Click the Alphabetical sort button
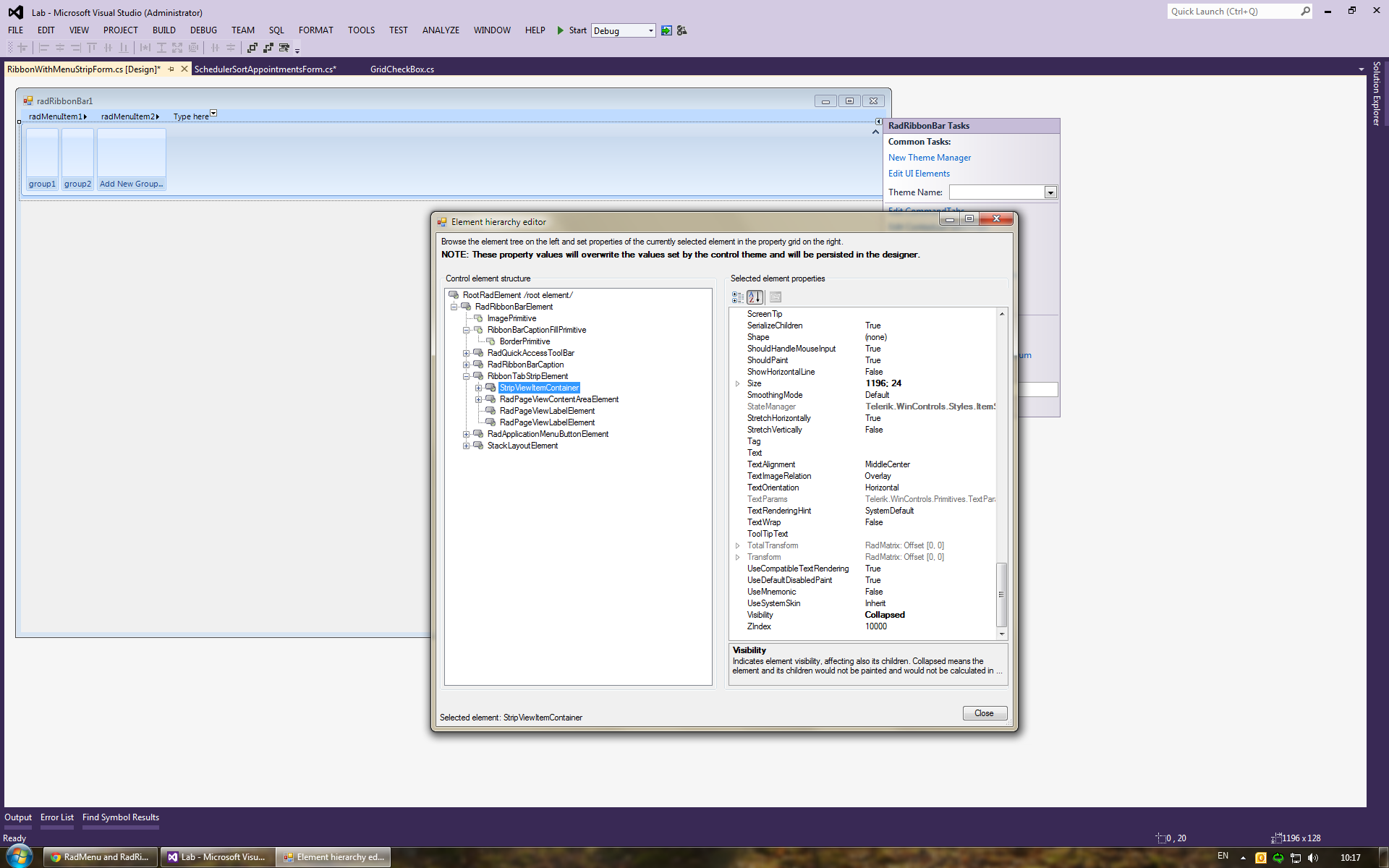The width and height of the screenshot is (1389, 868). click(755, 297)
